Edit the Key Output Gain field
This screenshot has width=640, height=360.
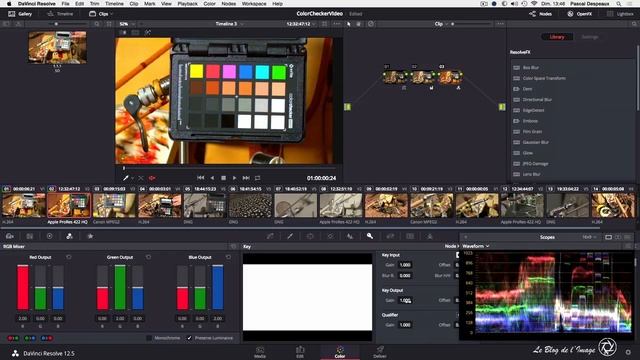pyautogui.click(x=405, y=300)
